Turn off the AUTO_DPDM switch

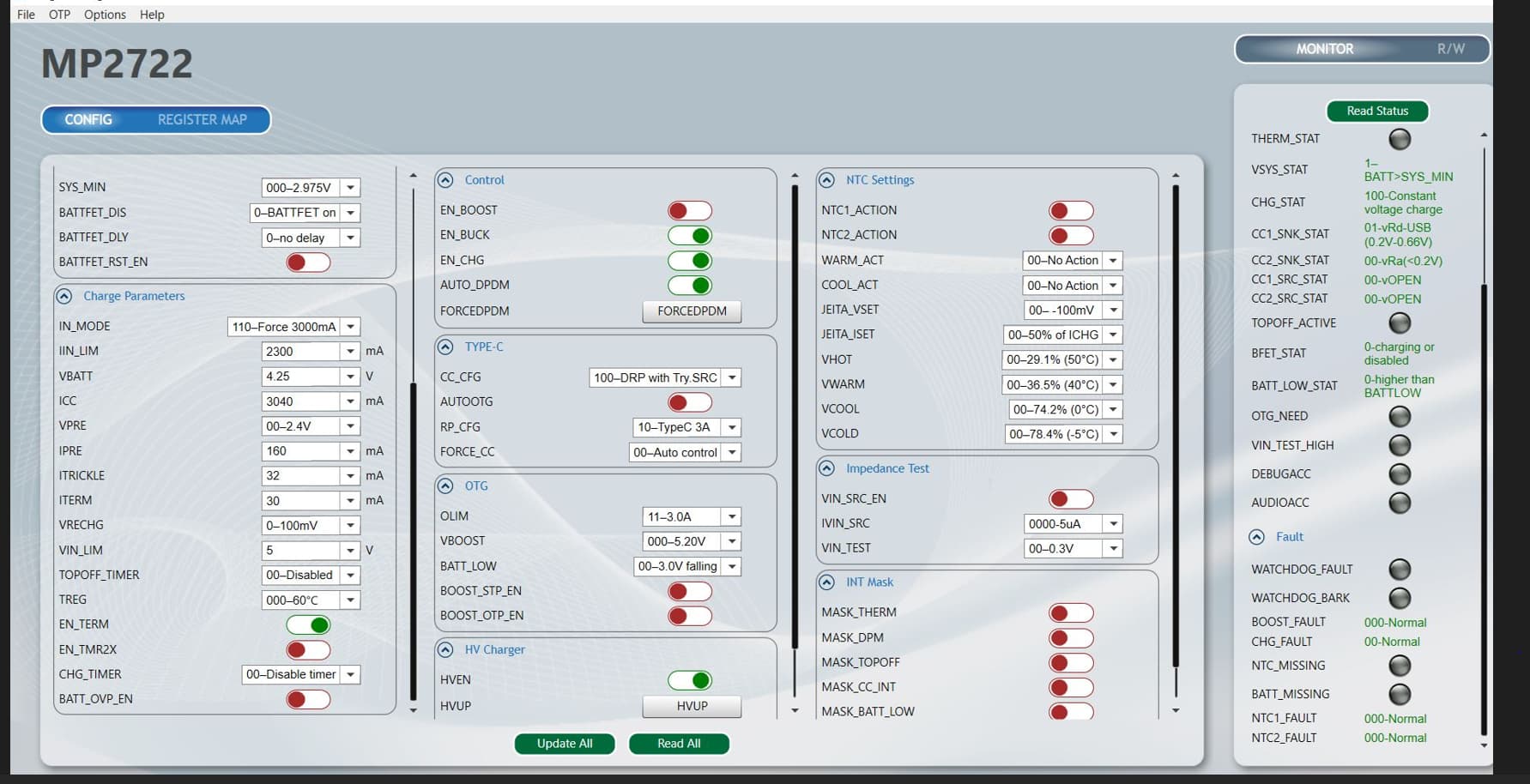(690, 286)
